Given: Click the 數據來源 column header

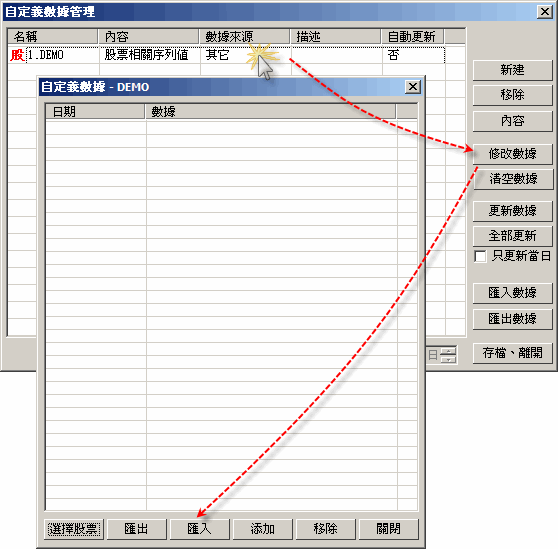Looking at the screenshot, I should (x=244, y=37).
